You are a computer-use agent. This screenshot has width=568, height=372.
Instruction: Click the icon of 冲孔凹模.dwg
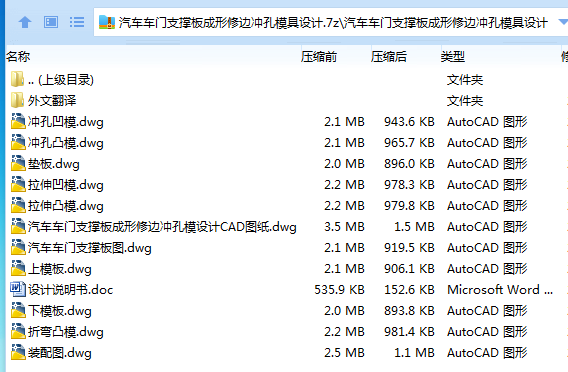pyautogui.click(x=18, y=121)
